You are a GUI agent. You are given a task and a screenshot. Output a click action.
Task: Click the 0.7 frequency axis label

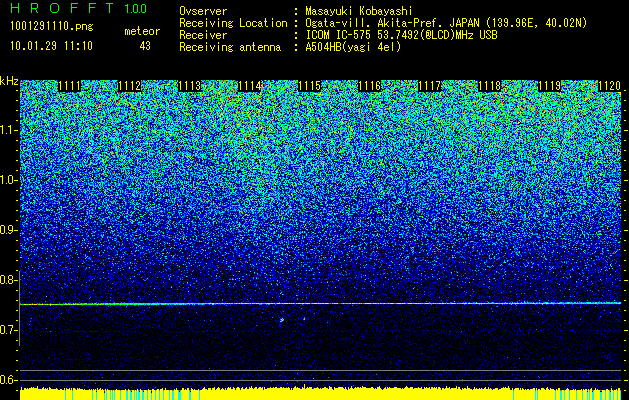tap(7, 330)
